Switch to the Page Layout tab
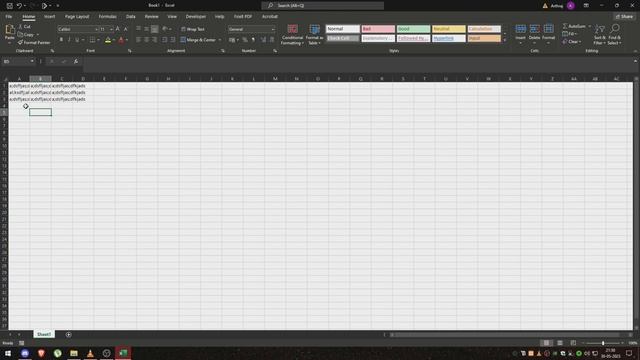Viewport: 640px width, 360px height. coord(77,17)
